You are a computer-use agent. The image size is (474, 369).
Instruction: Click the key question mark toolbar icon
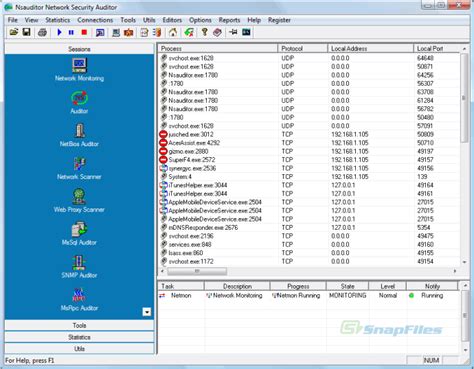point(205,32)
